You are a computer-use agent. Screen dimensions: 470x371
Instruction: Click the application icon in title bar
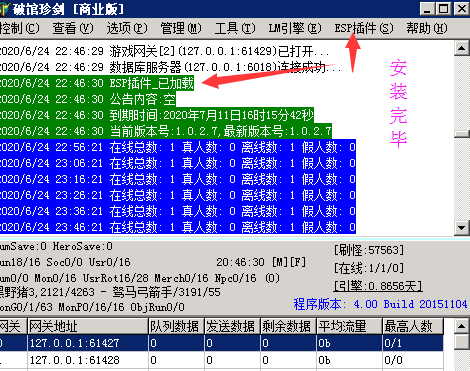(5, 9)
